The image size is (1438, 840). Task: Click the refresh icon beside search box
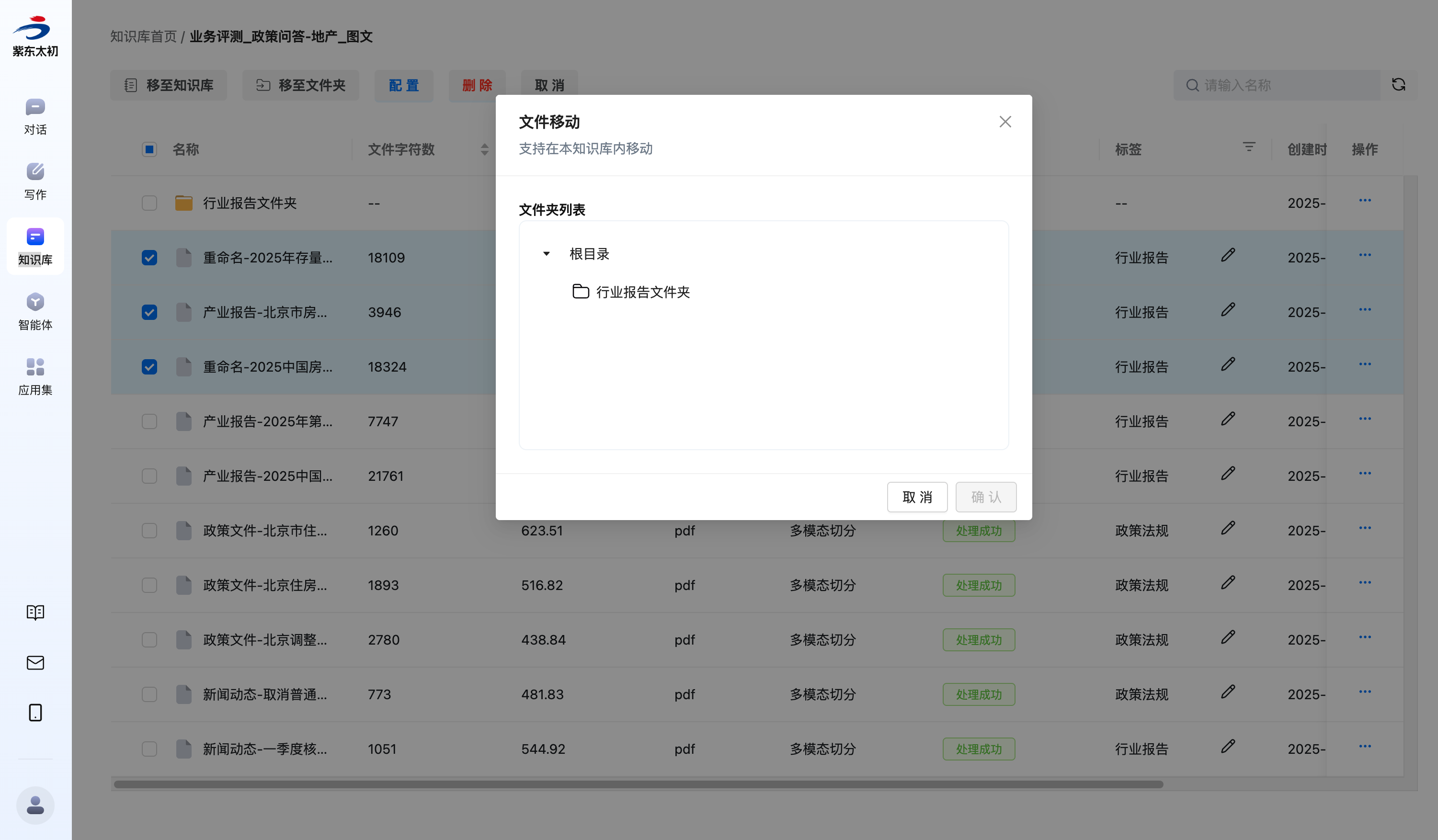coord(1398,85)
